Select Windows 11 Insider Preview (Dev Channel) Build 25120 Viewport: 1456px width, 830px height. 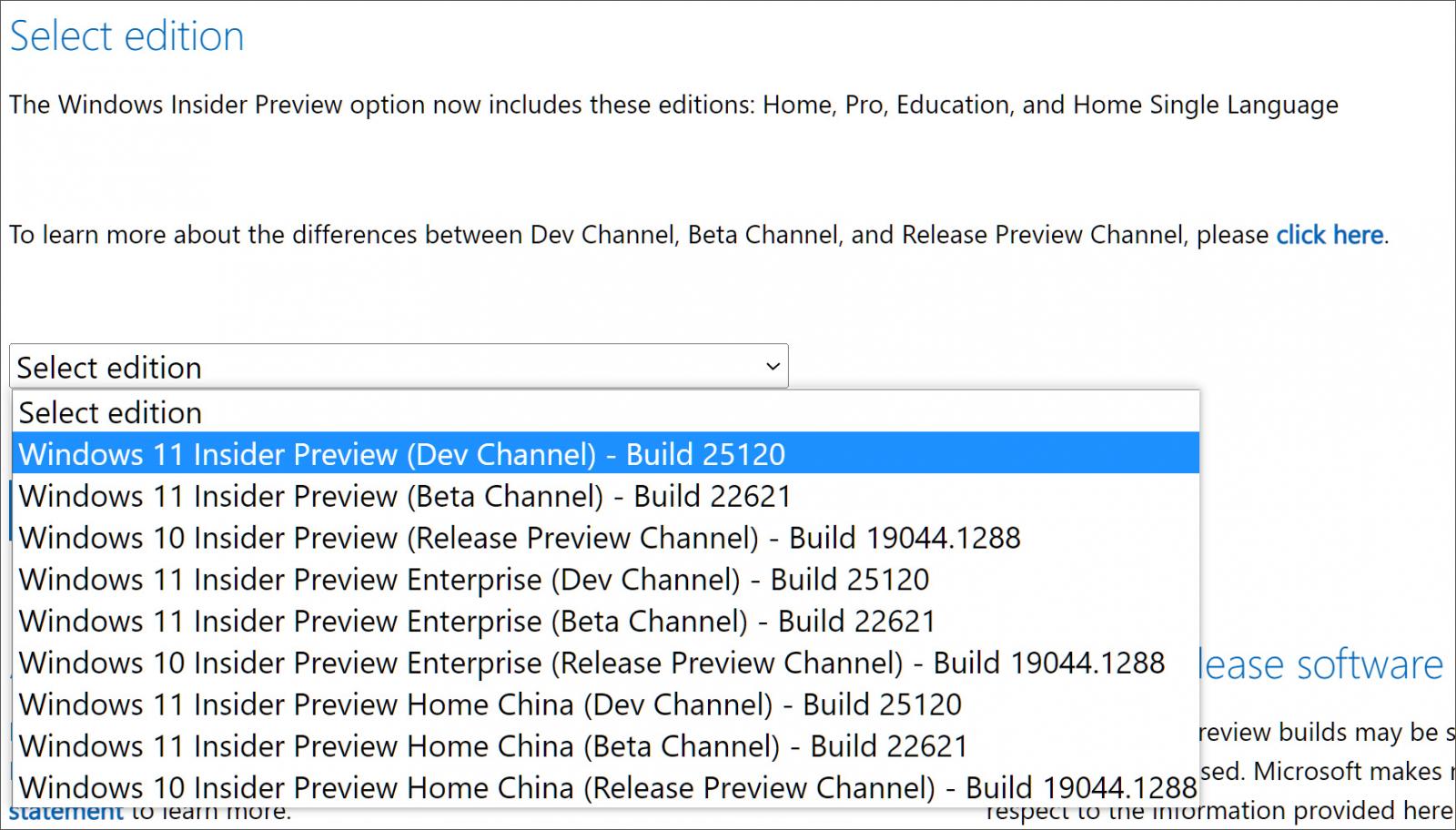606,453
